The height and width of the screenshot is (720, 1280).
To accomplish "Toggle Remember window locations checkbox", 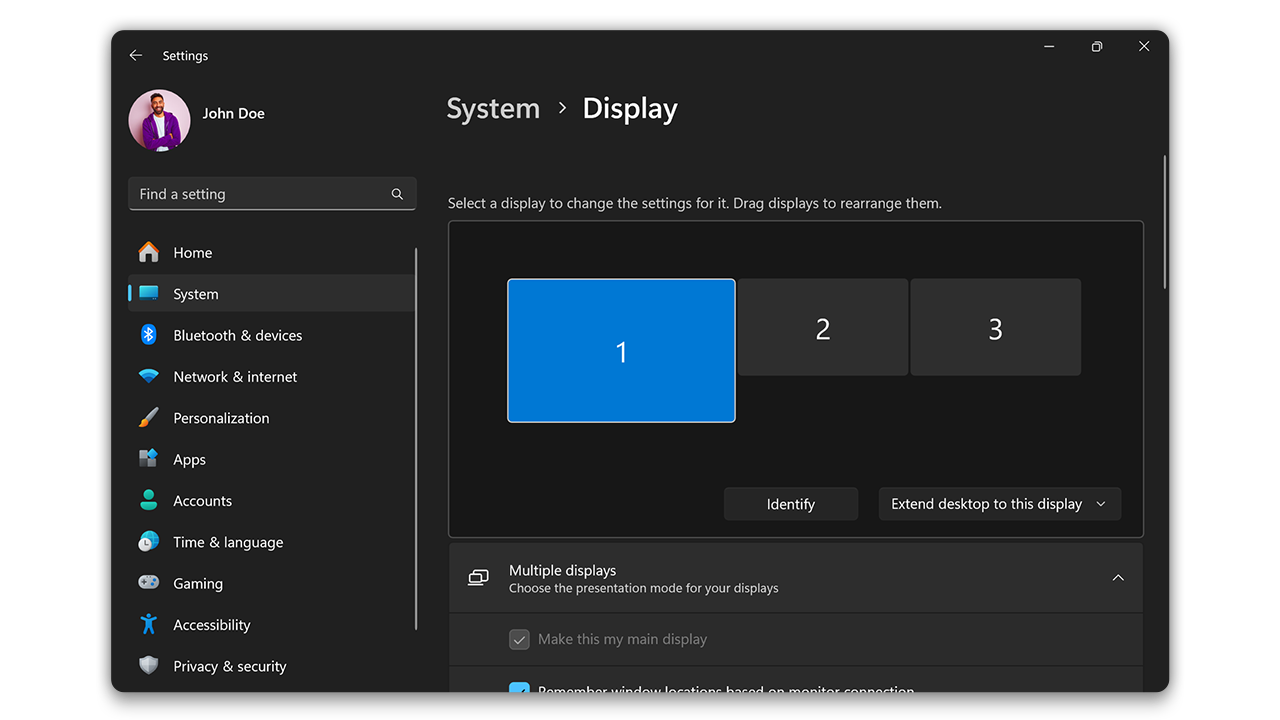I will point(519,688).
